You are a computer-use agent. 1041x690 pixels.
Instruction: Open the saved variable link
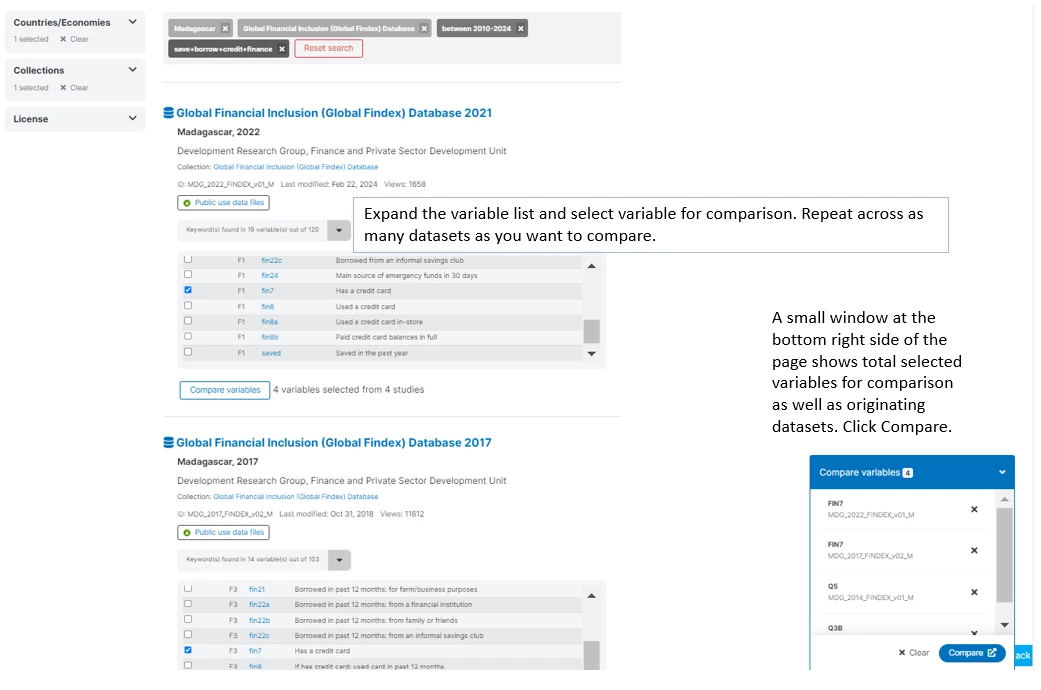pos(271,353)
